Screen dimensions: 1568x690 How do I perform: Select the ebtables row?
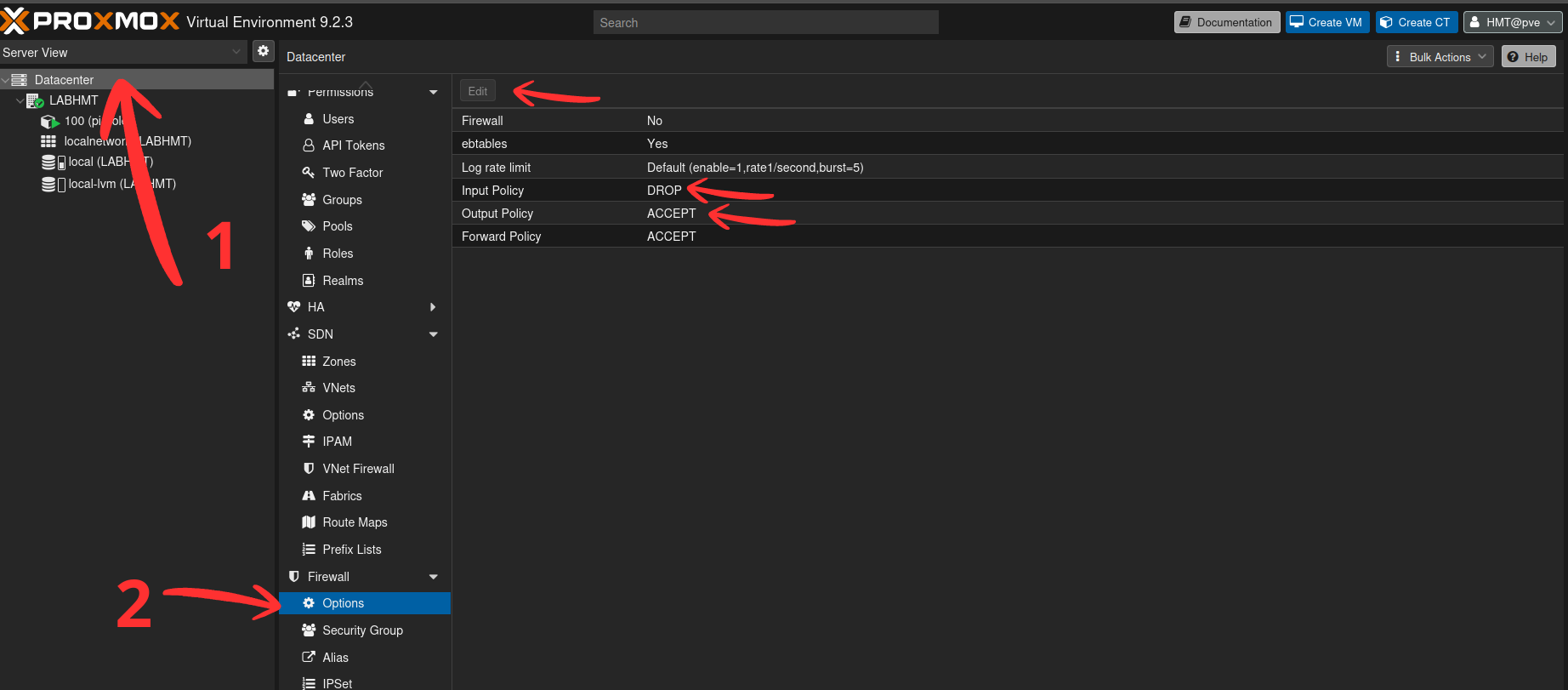[1008, 144]
